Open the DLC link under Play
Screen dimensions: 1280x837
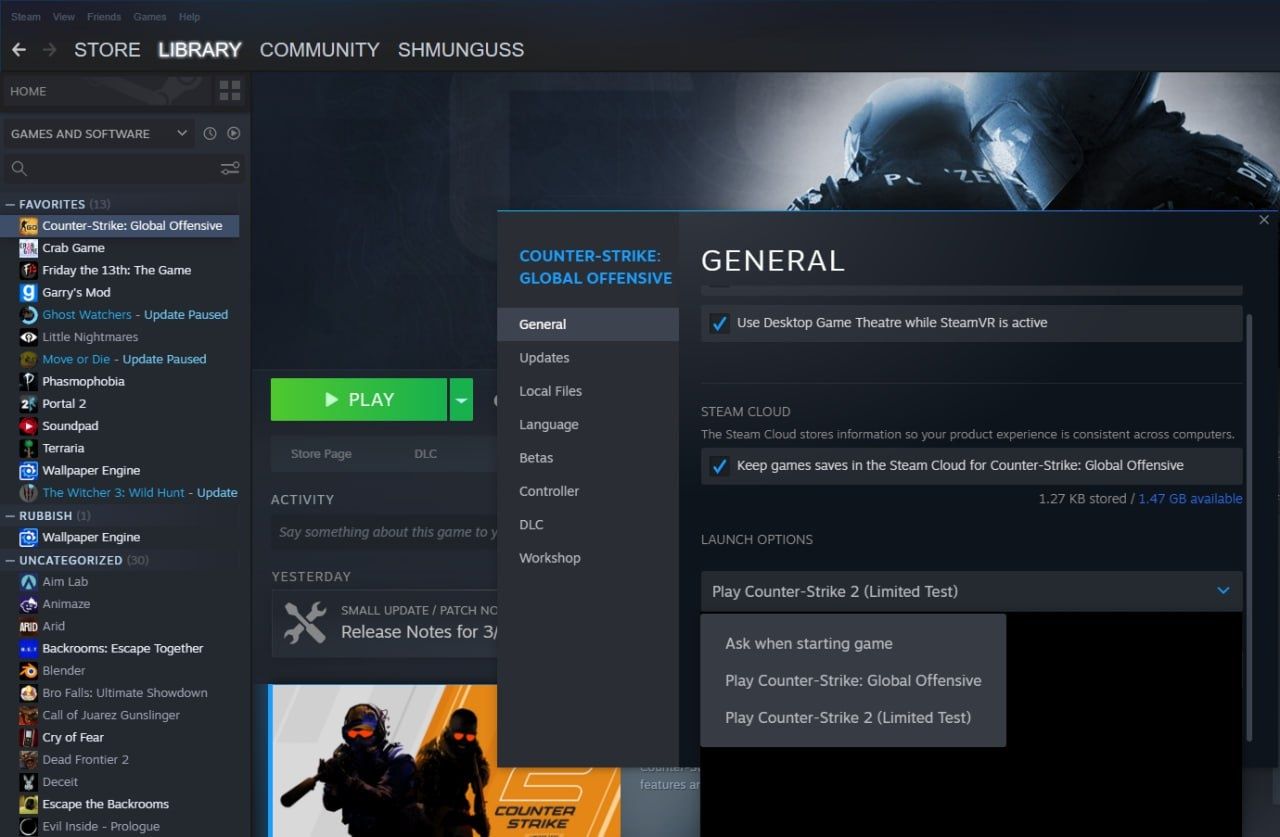[426, 454]
